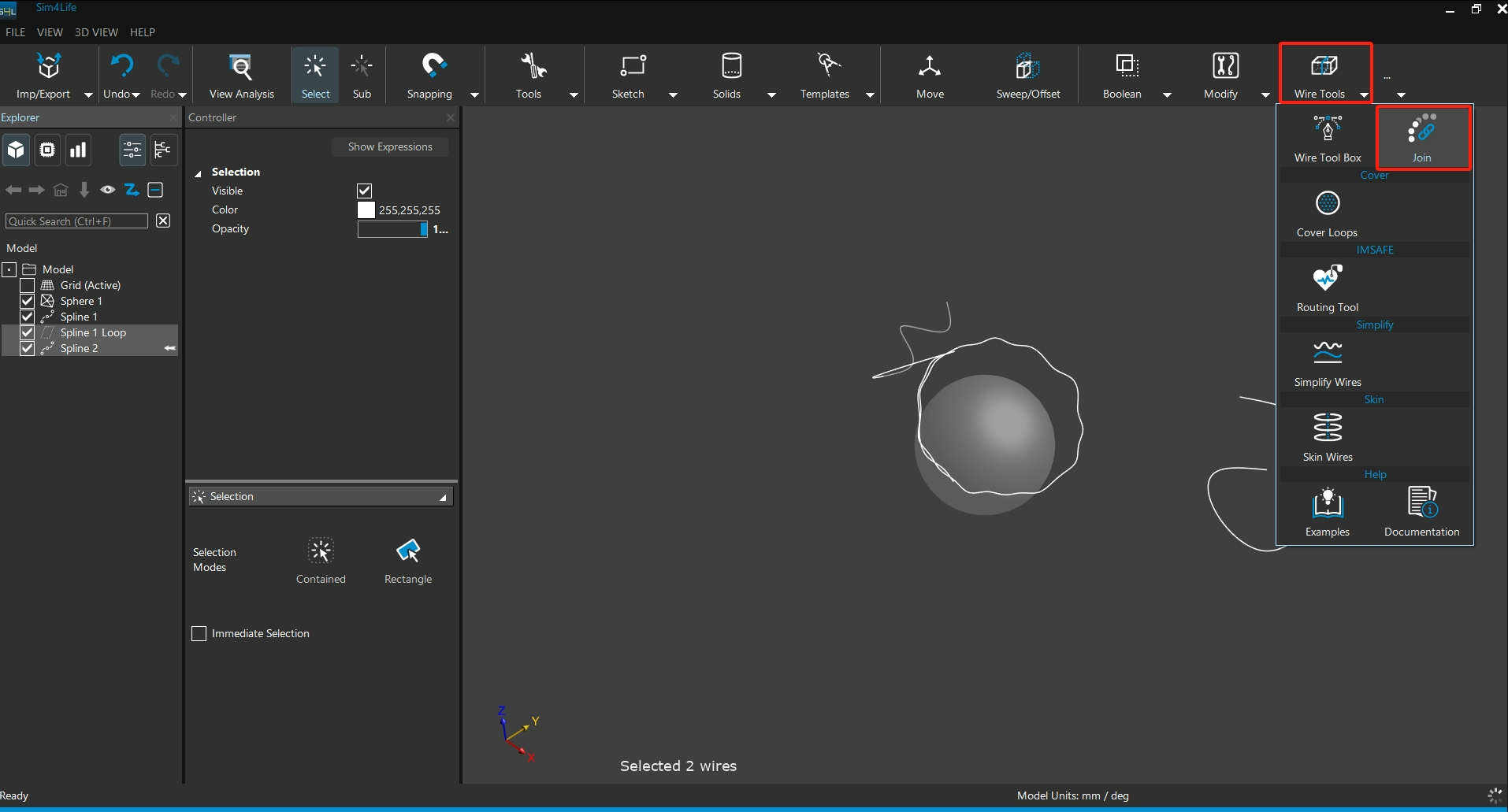This screenshot has height=812, width=1508.
Task: Open the 3D VIEW menu
Action: click(x=95, y=32)
